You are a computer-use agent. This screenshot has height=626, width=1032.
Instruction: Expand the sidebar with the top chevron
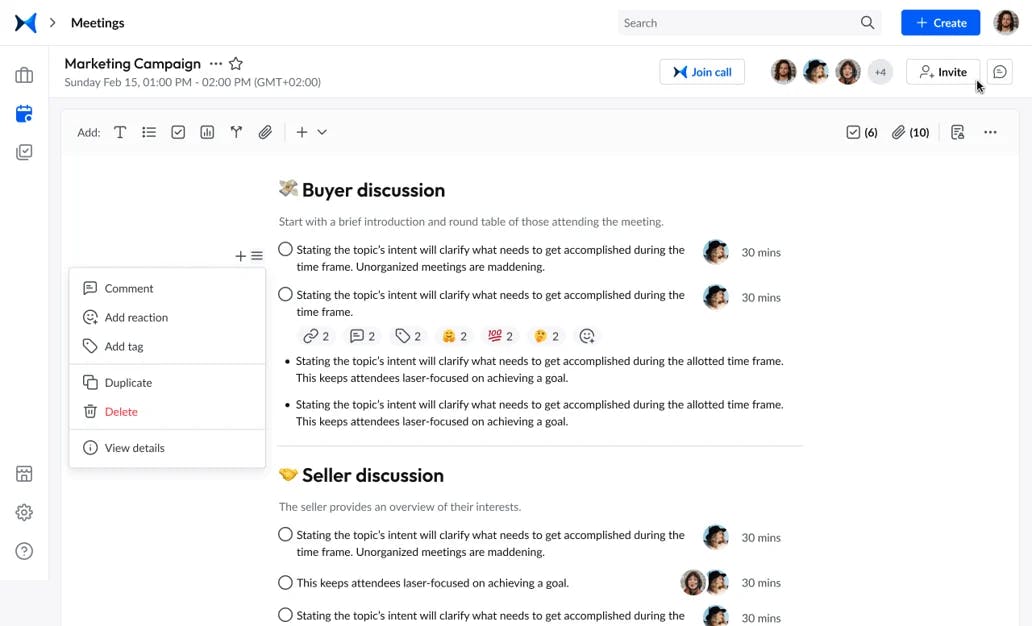coord(53,23)
